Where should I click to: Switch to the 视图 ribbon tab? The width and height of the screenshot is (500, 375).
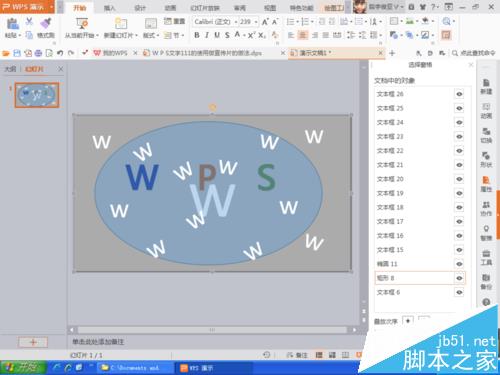[x=270, y=8]
